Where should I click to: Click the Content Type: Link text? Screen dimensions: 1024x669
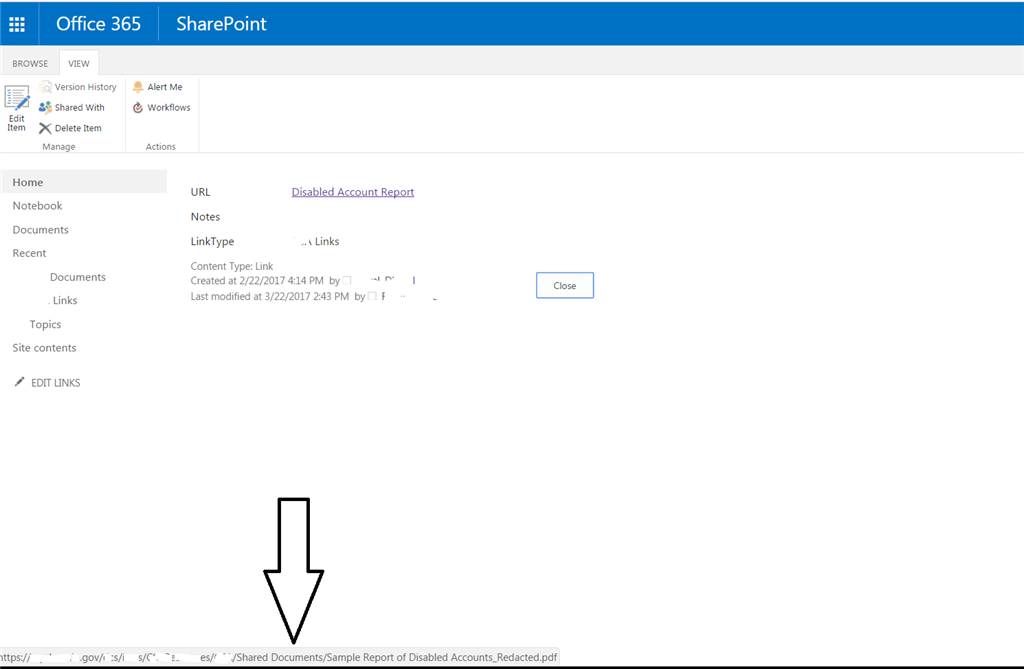pos(232,266)
